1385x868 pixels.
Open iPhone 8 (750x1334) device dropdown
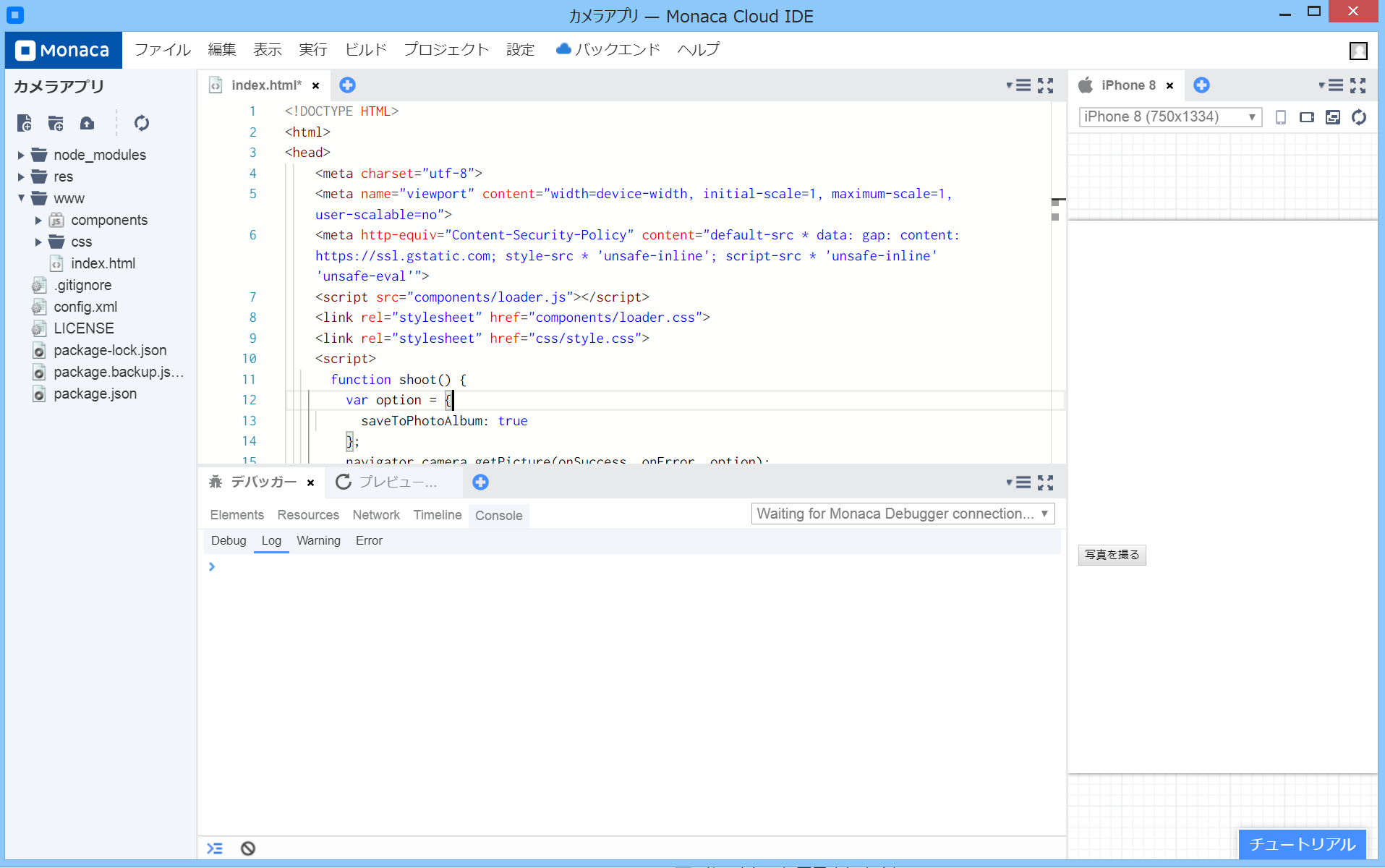tap(1170, 117)
